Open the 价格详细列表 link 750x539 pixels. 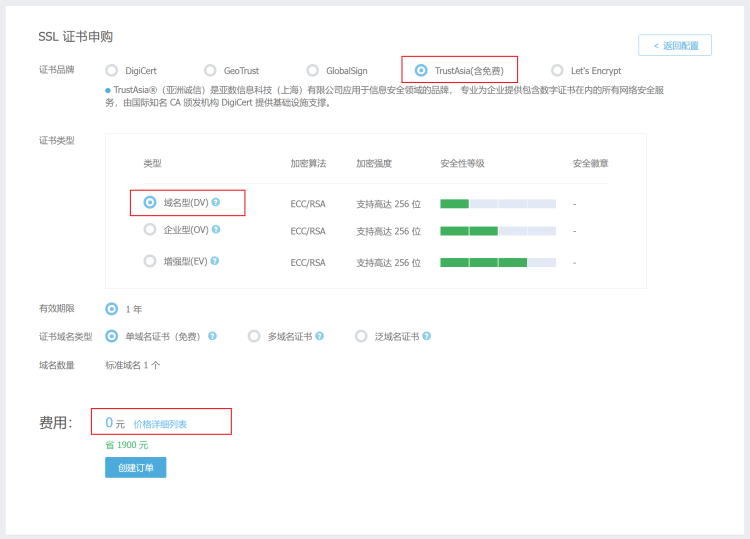(x=160, y=424)
